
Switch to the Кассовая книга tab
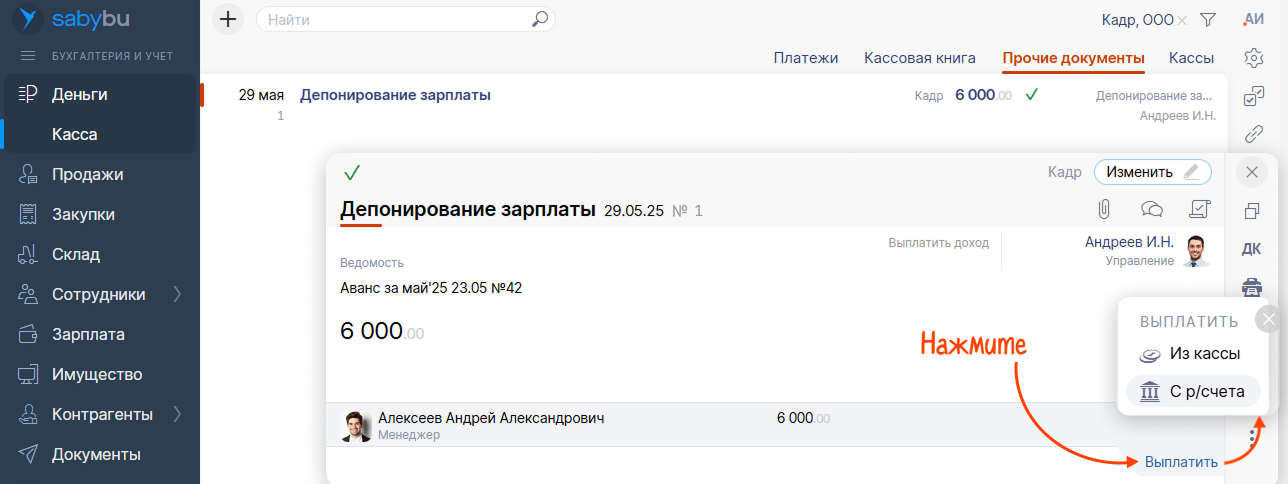919,58
